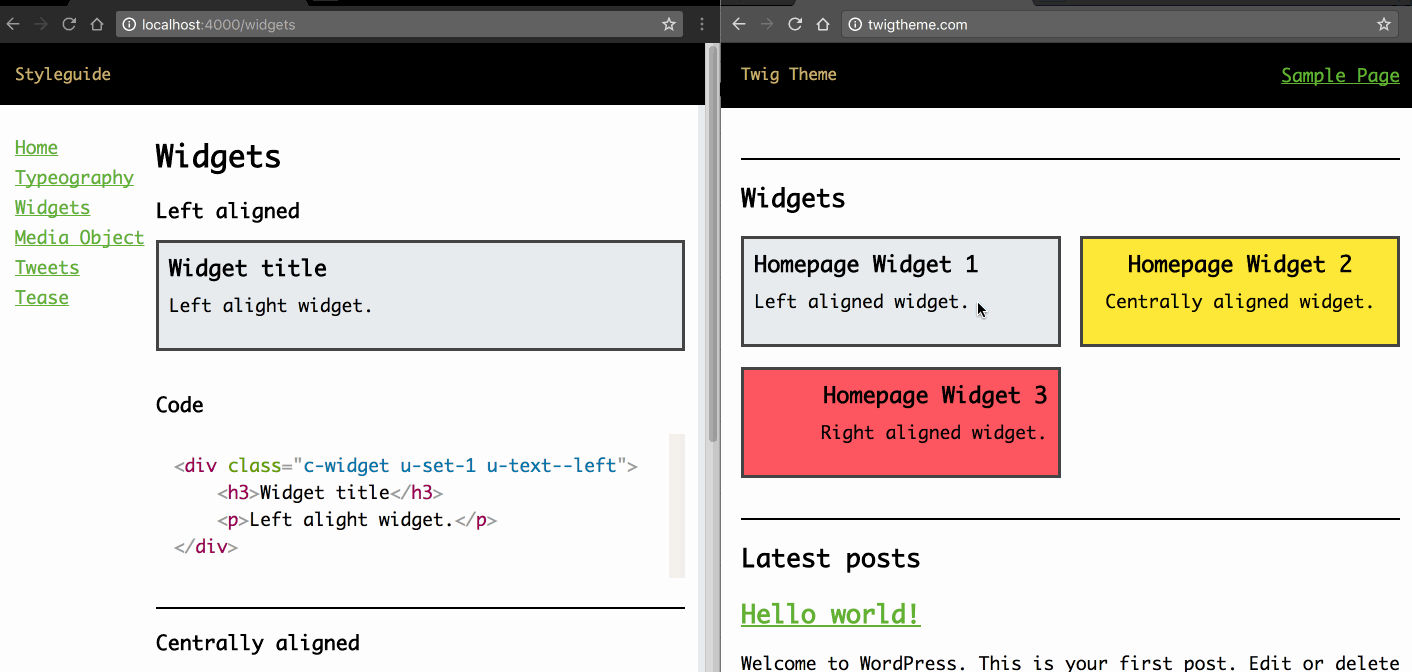Open Tease link in Styleguide sidebar
This screenshot has height=672, width=1412.
coord(42,298)
